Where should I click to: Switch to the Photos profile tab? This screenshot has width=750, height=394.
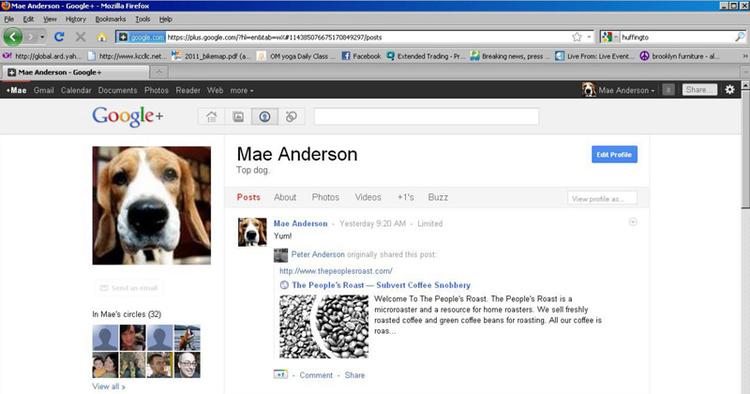(325, 197)
